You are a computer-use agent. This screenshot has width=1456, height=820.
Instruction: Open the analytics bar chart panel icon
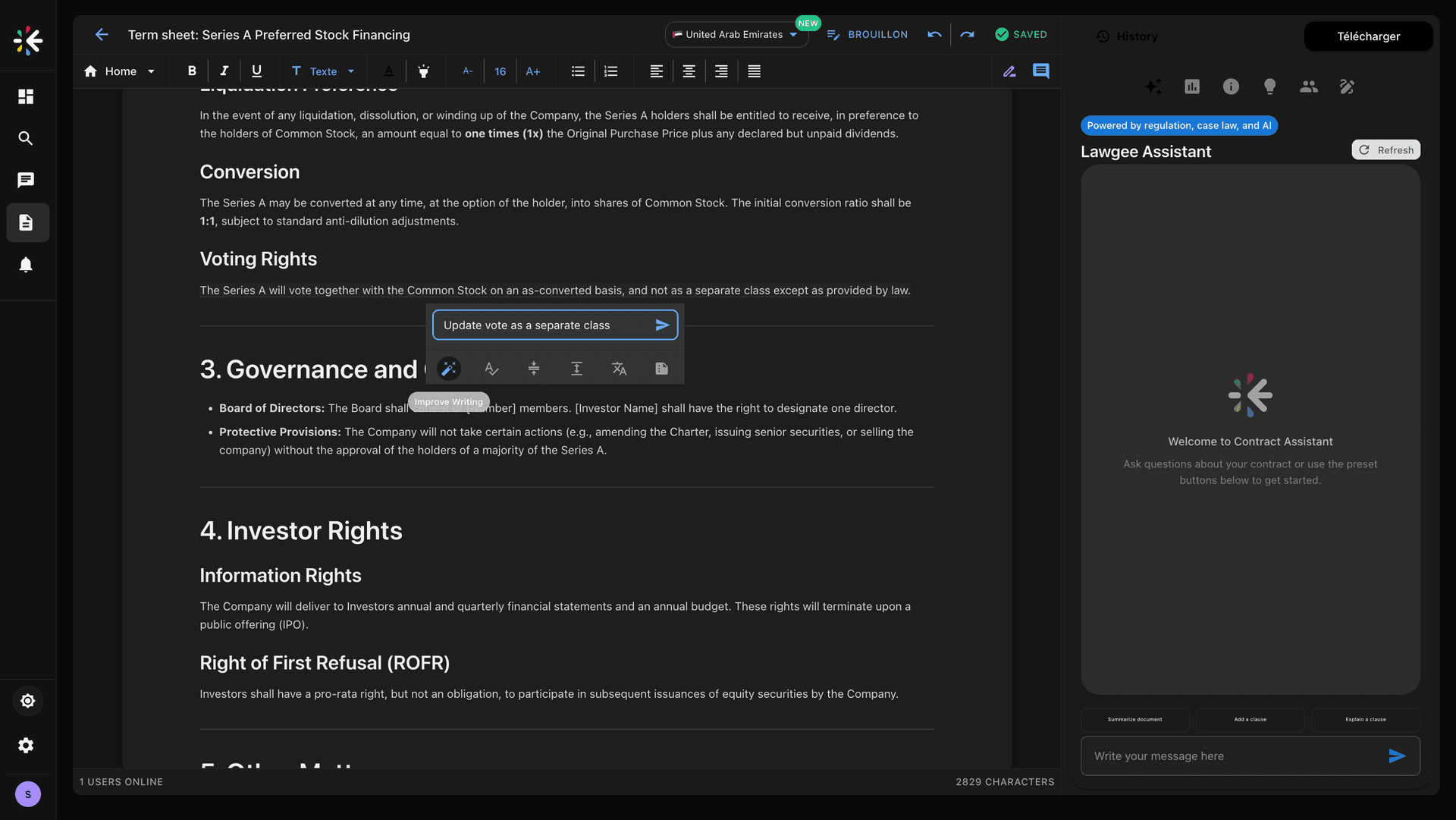pyautogui.click(x=1192, y=86)
